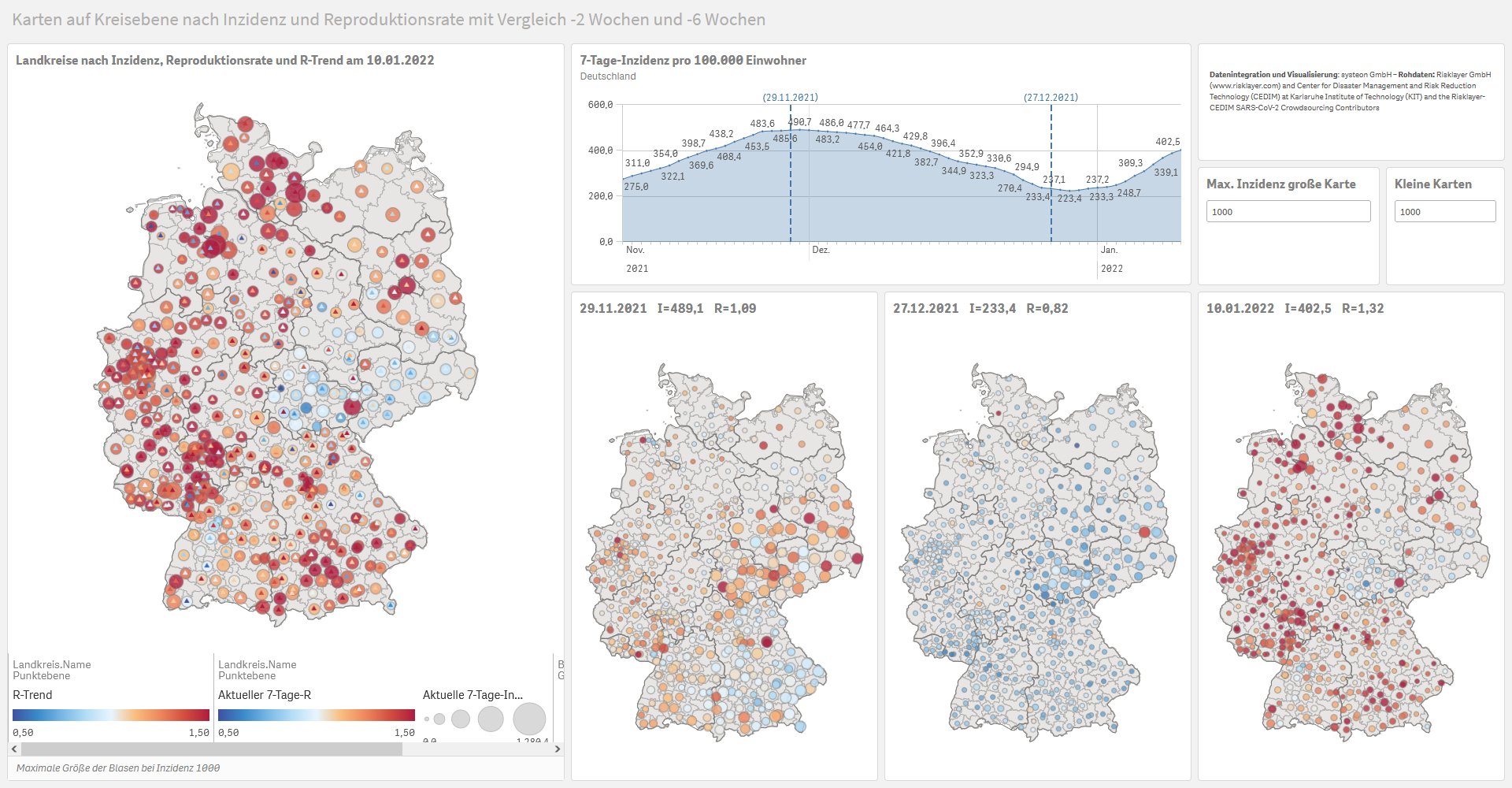Click the dashboard title about Karten auf Kreisebene
This screenshot has width=1512, height=788.
389,20
